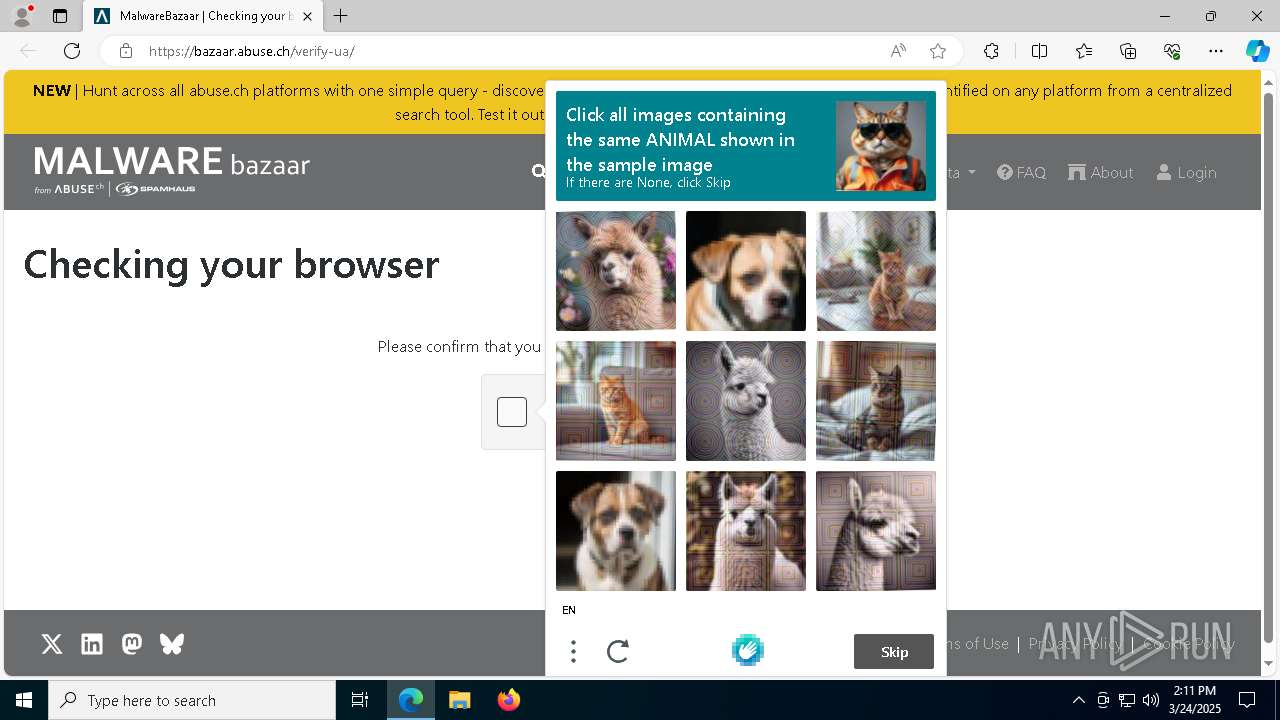Open X (Twitter) social icon in footer
This screenshot has height=720, width=1280.
[52, 644]
